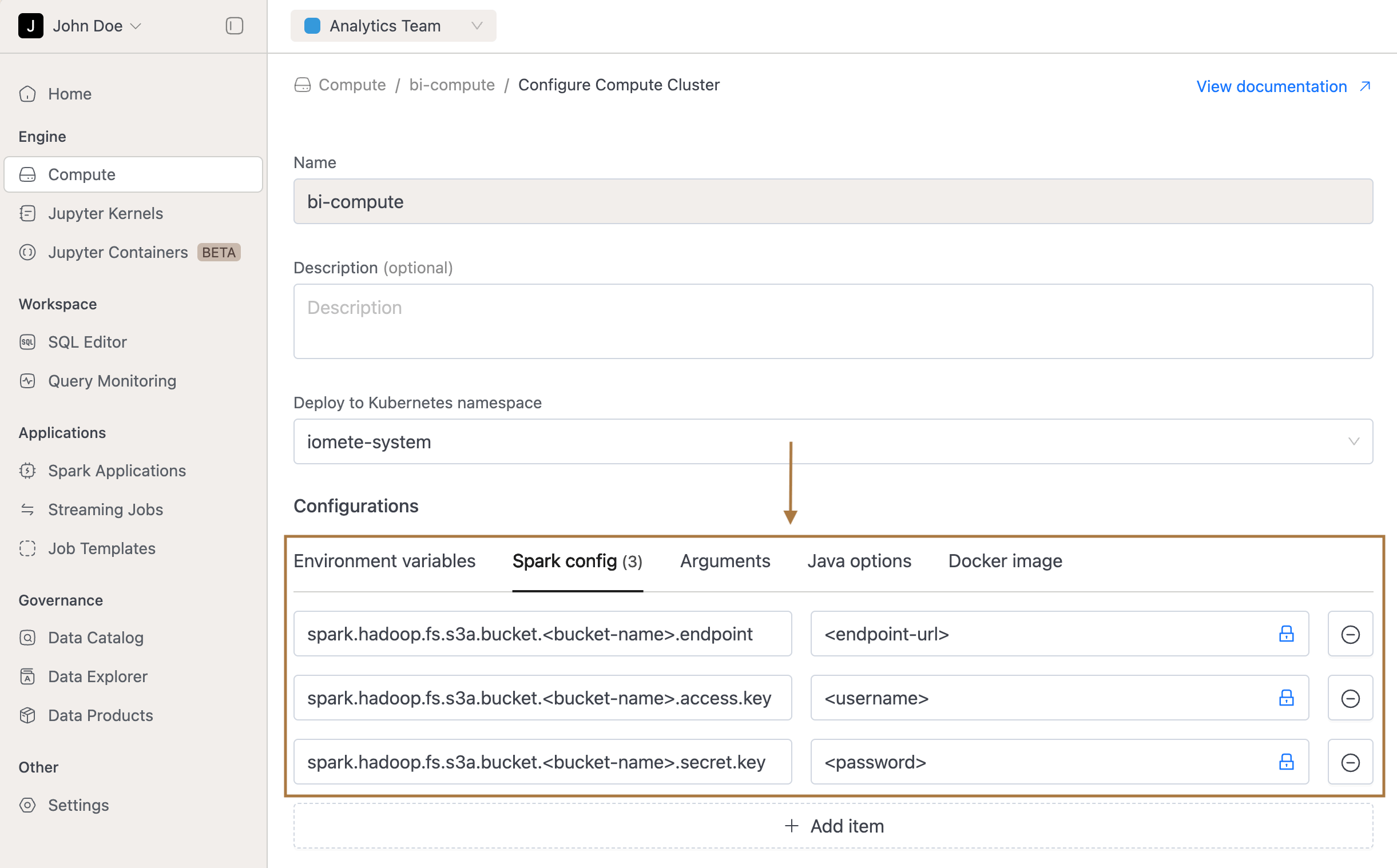This screenshot has height=868, width=1397.
Task: Open Data Products under Governance
Action: [100, 715]
